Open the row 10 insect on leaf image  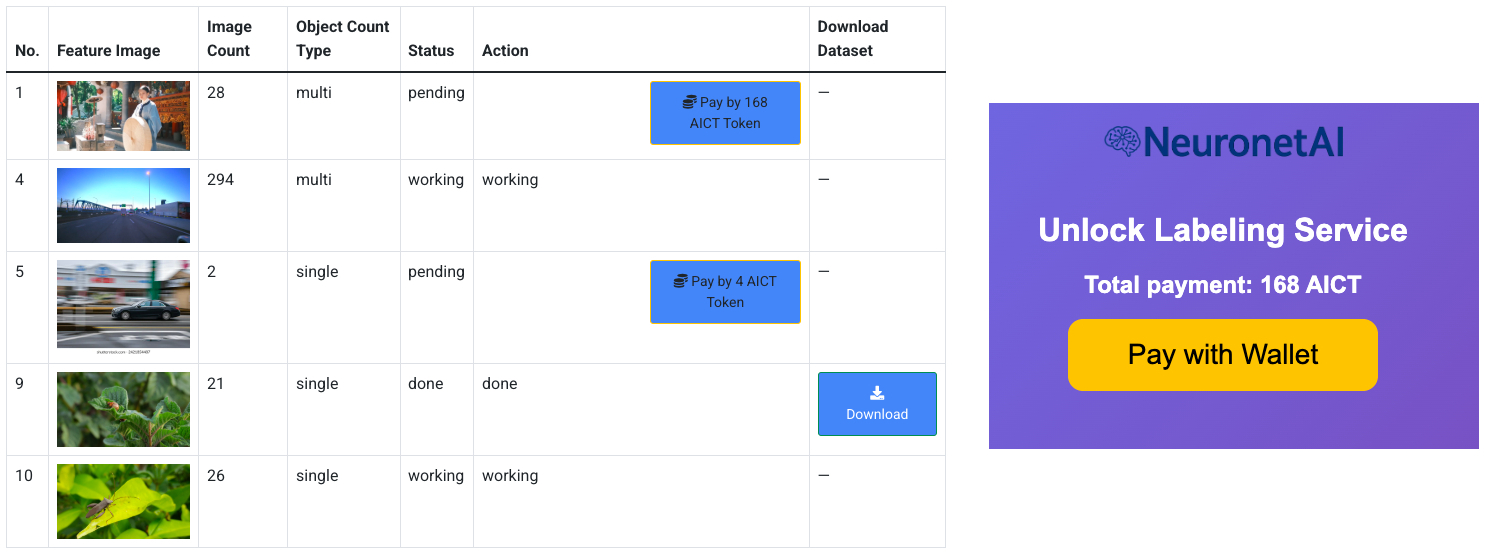click(123, 501)
